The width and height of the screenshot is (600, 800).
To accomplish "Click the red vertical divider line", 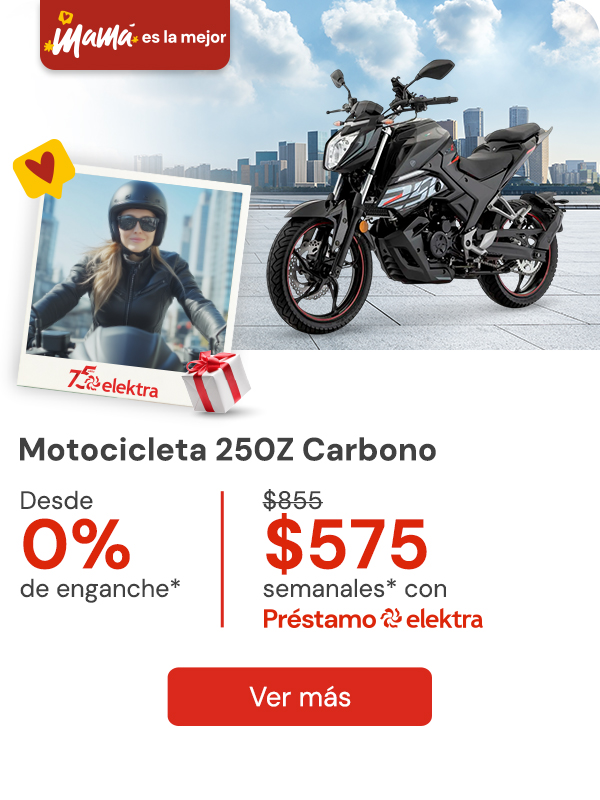I will 222,559.
